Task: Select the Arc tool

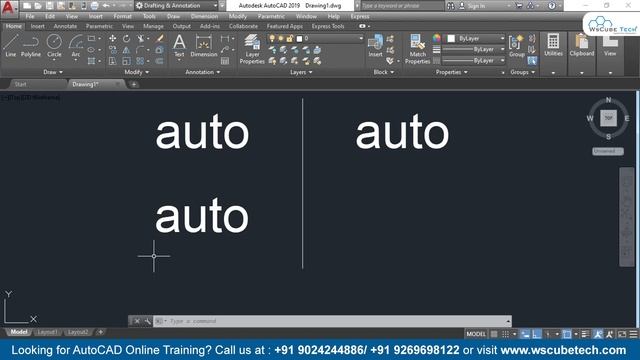Action: (76, 45)
